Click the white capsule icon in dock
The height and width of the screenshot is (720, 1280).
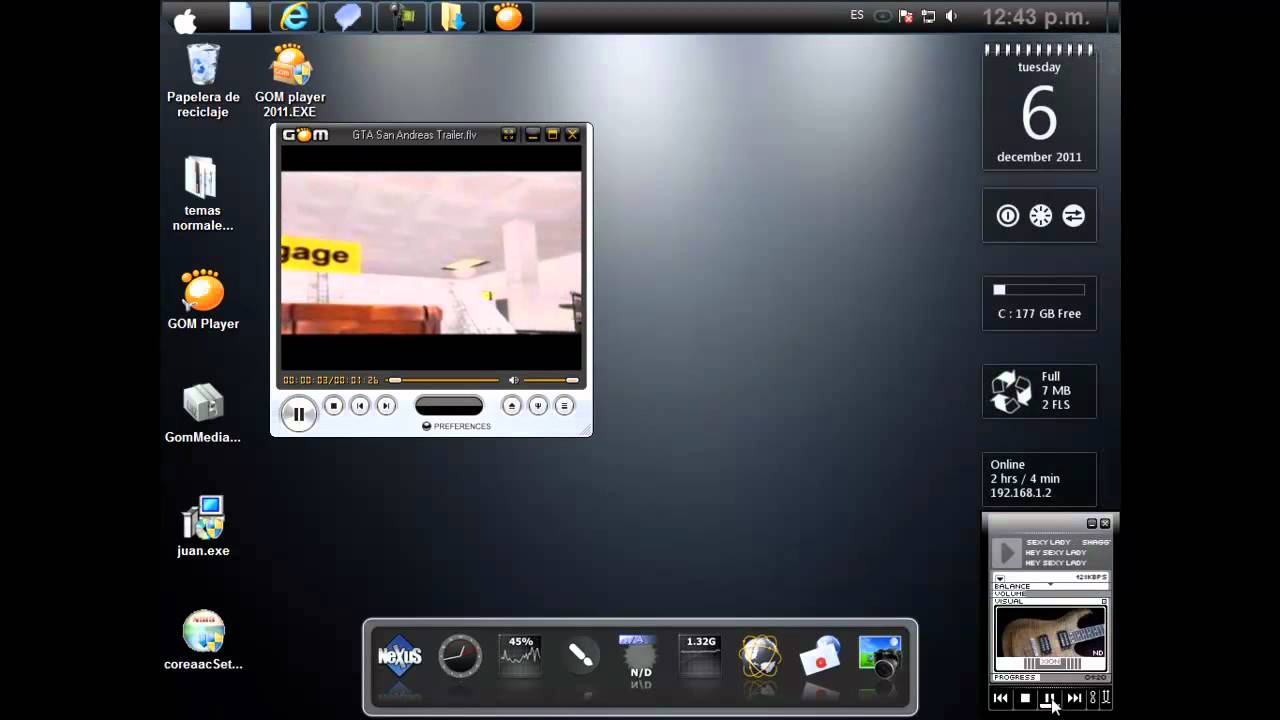coord(580,656)
